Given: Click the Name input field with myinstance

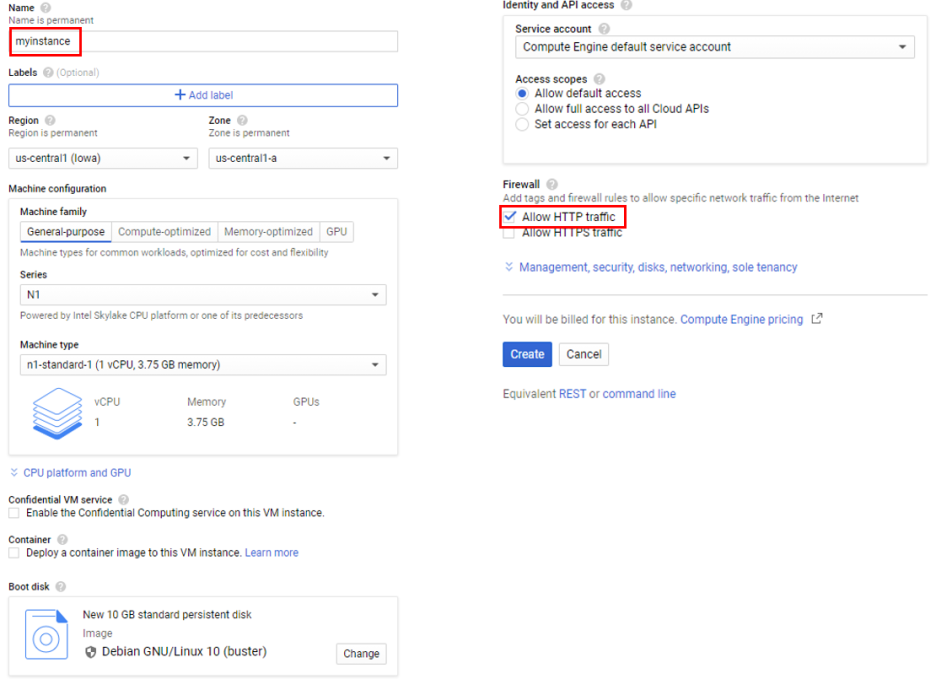Looking at the screenshot, I should coord(203,41).
